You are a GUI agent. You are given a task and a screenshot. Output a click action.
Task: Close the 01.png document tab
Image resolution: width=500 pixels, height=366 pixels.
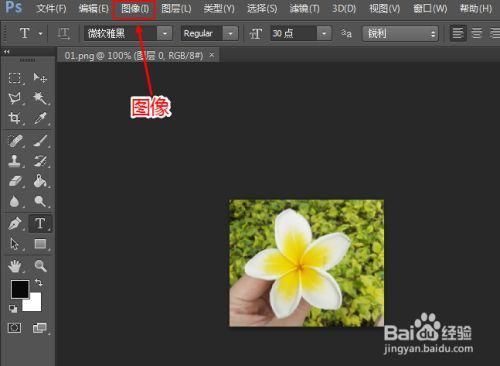pyautogui.click(x=212, y=55)
